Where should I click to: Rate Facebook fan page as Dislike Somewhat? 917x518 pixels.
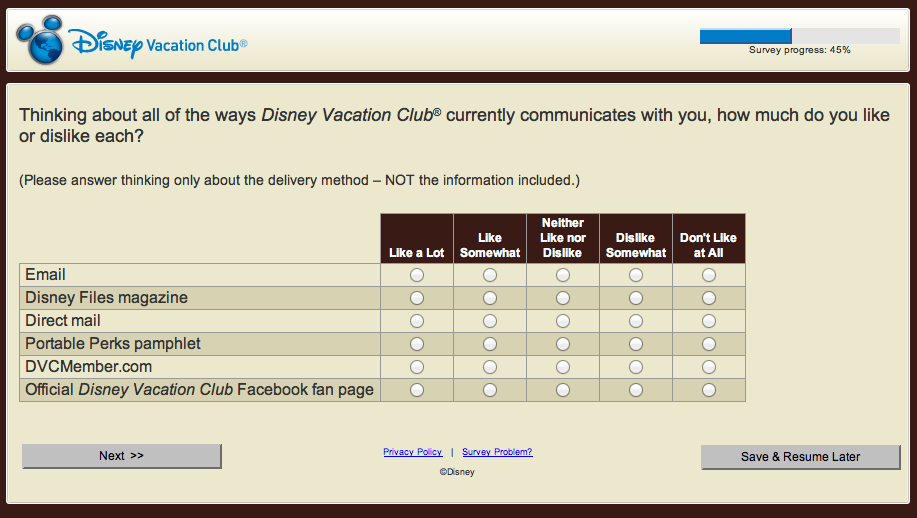(636, 390)
